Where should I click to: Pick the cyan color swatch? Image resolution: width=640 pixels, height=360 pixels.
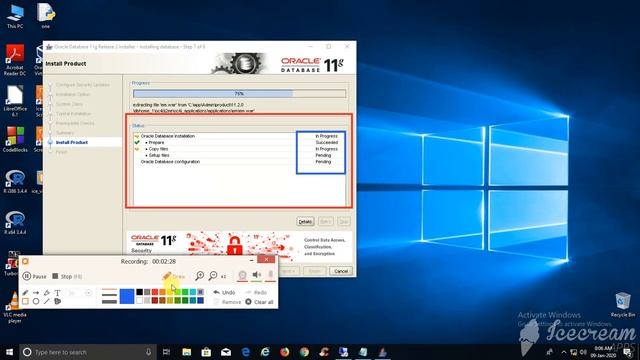(193, 292)
